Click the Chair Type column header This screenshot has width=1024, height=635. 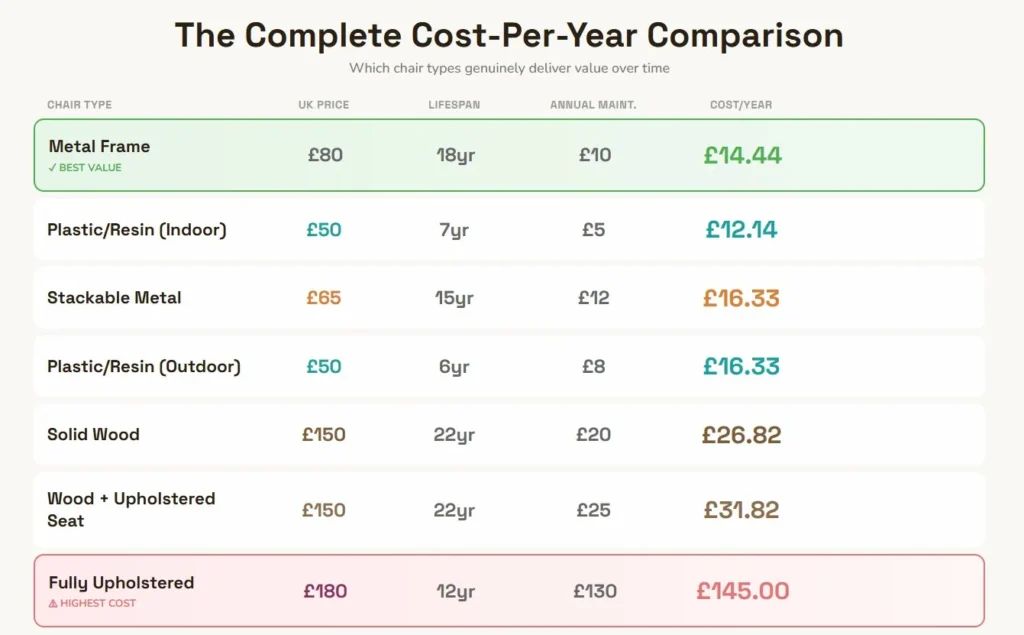(x=79, y=105)
